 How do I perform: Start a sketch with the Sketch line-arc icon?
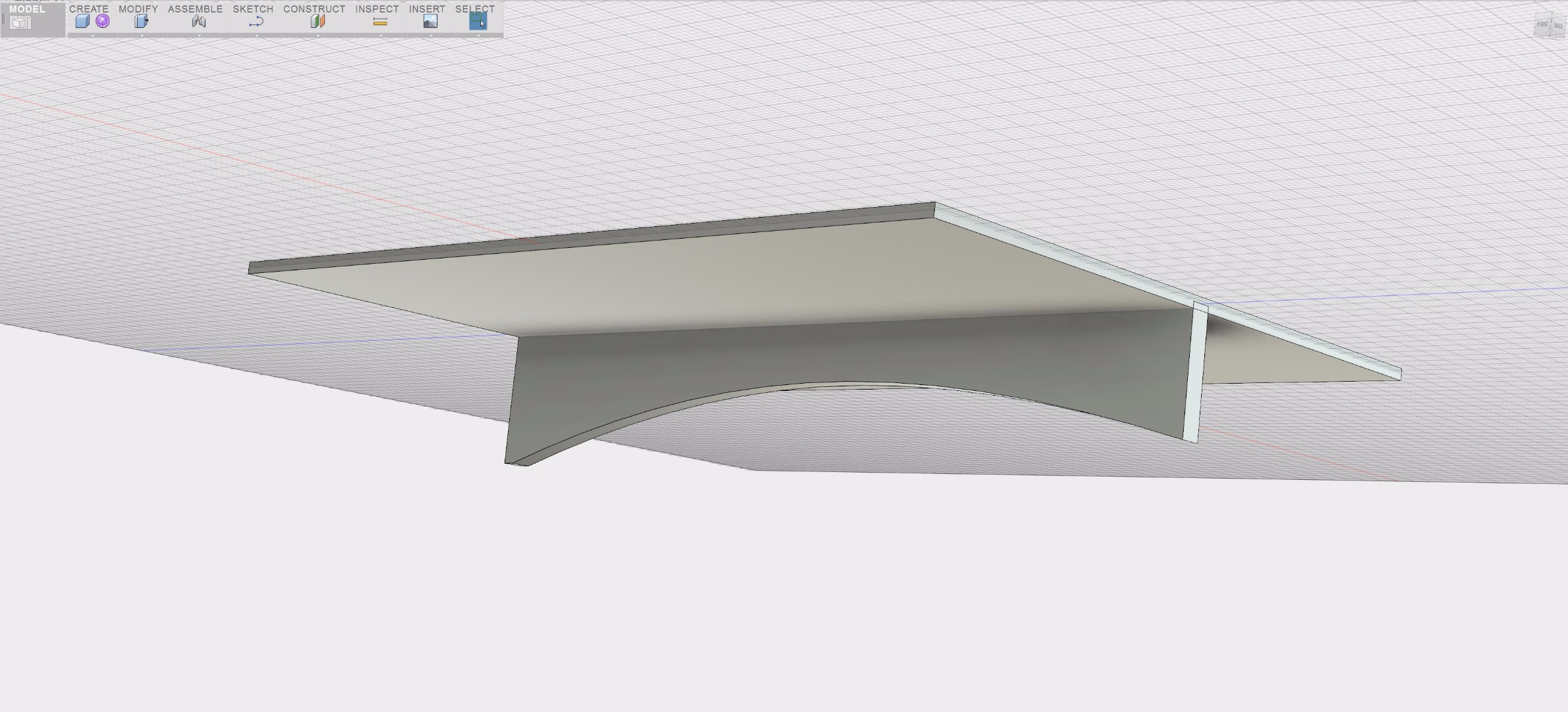pyautogui.click(x=256, y=22)
